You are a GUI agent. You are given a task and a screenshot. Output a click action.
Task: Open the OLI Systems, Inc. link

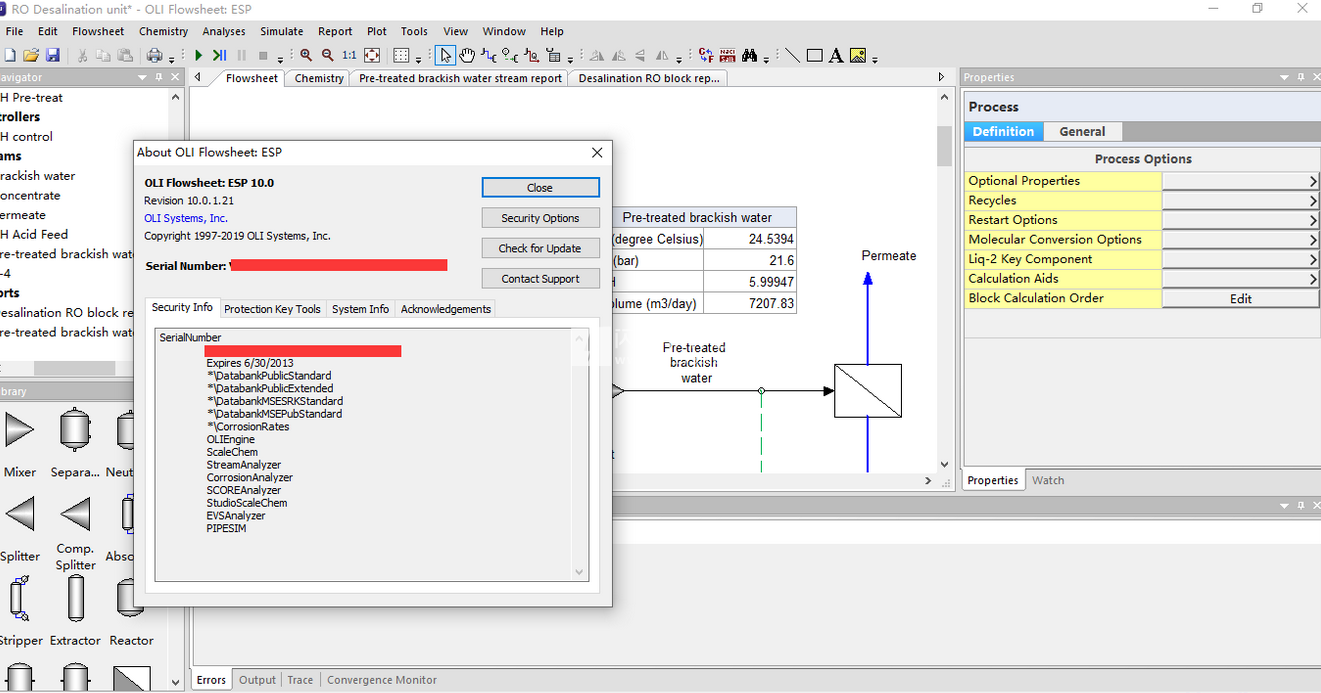(186, 218)
